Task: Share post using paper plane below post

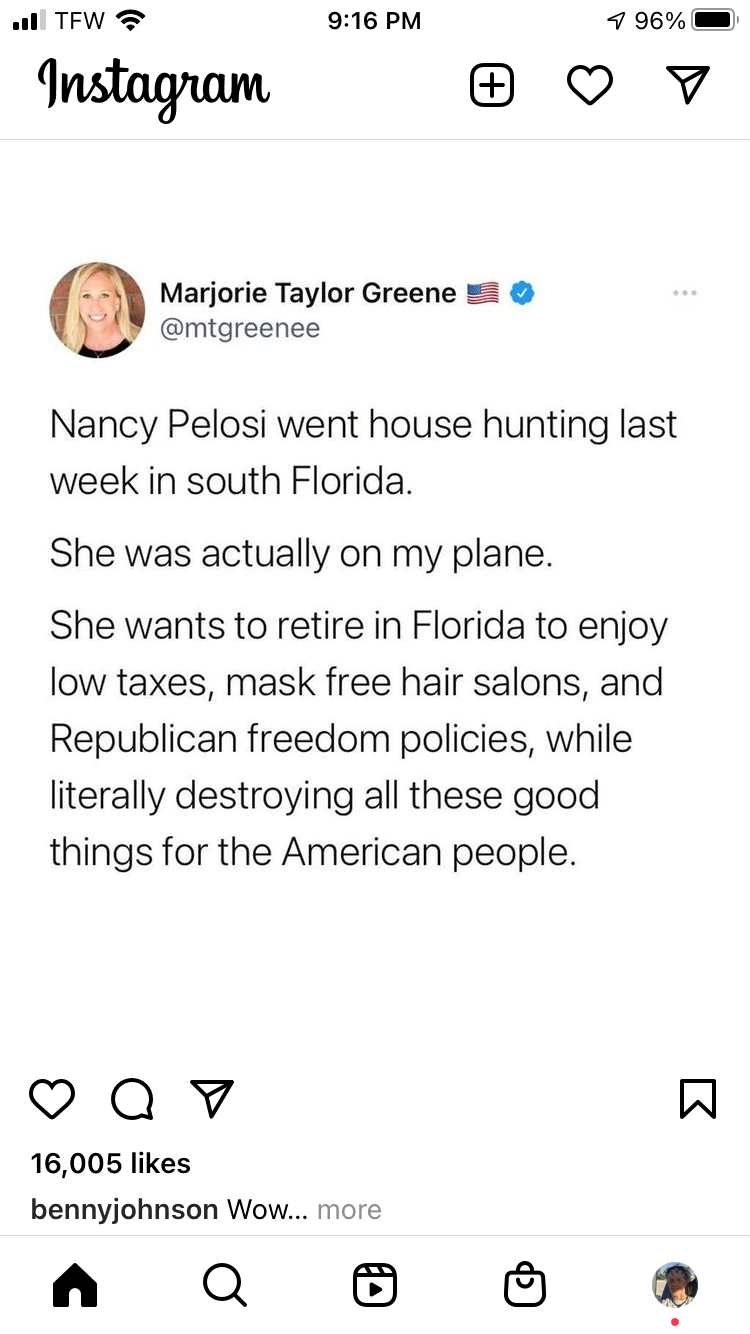Action: click(212, 1098)
